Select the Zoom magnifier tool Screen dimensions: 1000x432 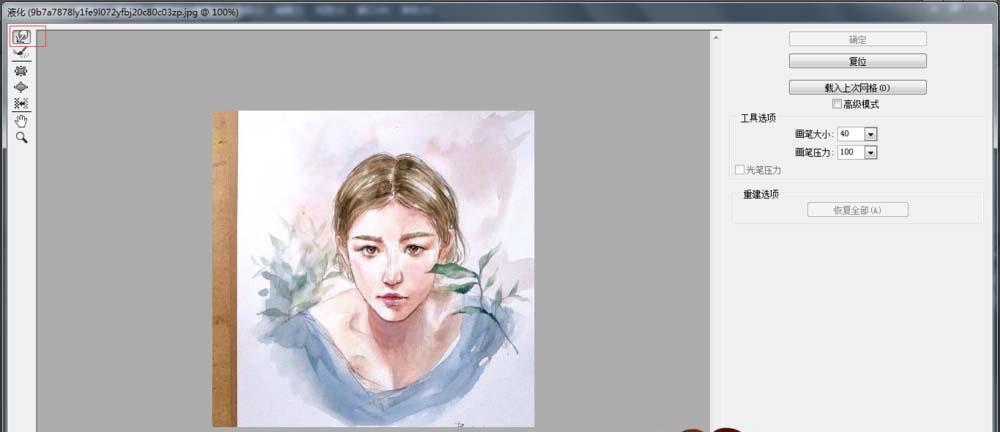(21, 137)
